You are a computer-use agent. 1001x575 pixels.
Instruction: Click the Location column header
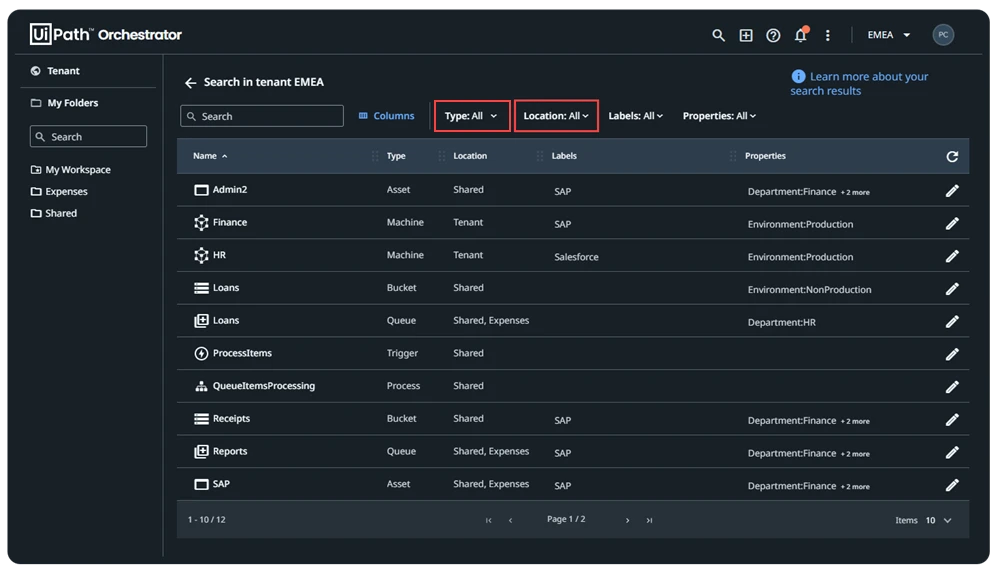point(470,156)
